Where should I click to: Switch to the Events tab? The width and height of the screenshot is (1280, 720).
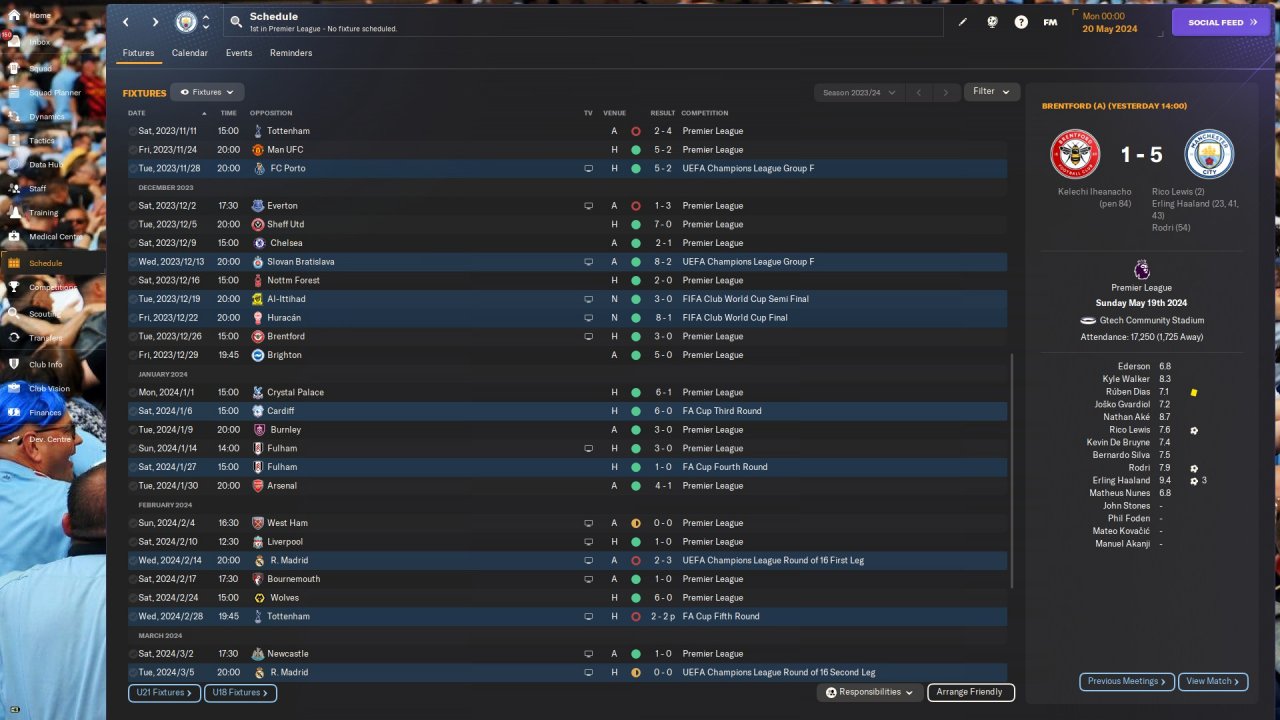coord(239,53)
